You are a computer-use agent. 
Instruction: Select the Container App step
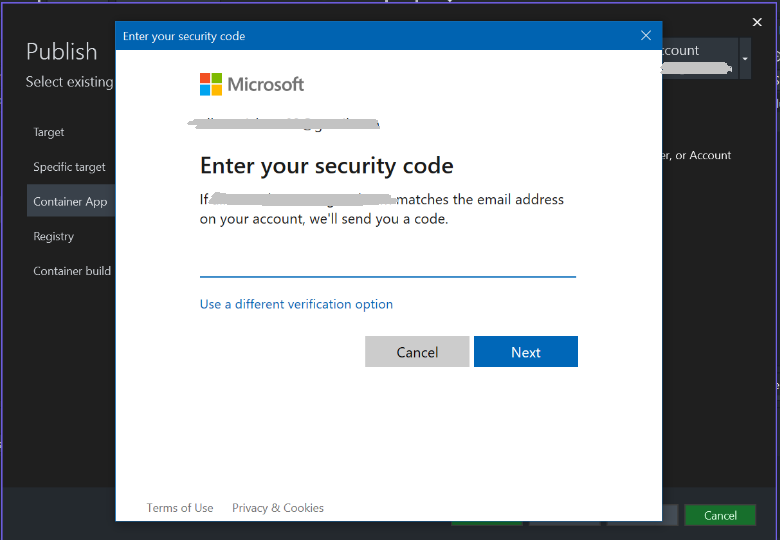pos(71,200)
